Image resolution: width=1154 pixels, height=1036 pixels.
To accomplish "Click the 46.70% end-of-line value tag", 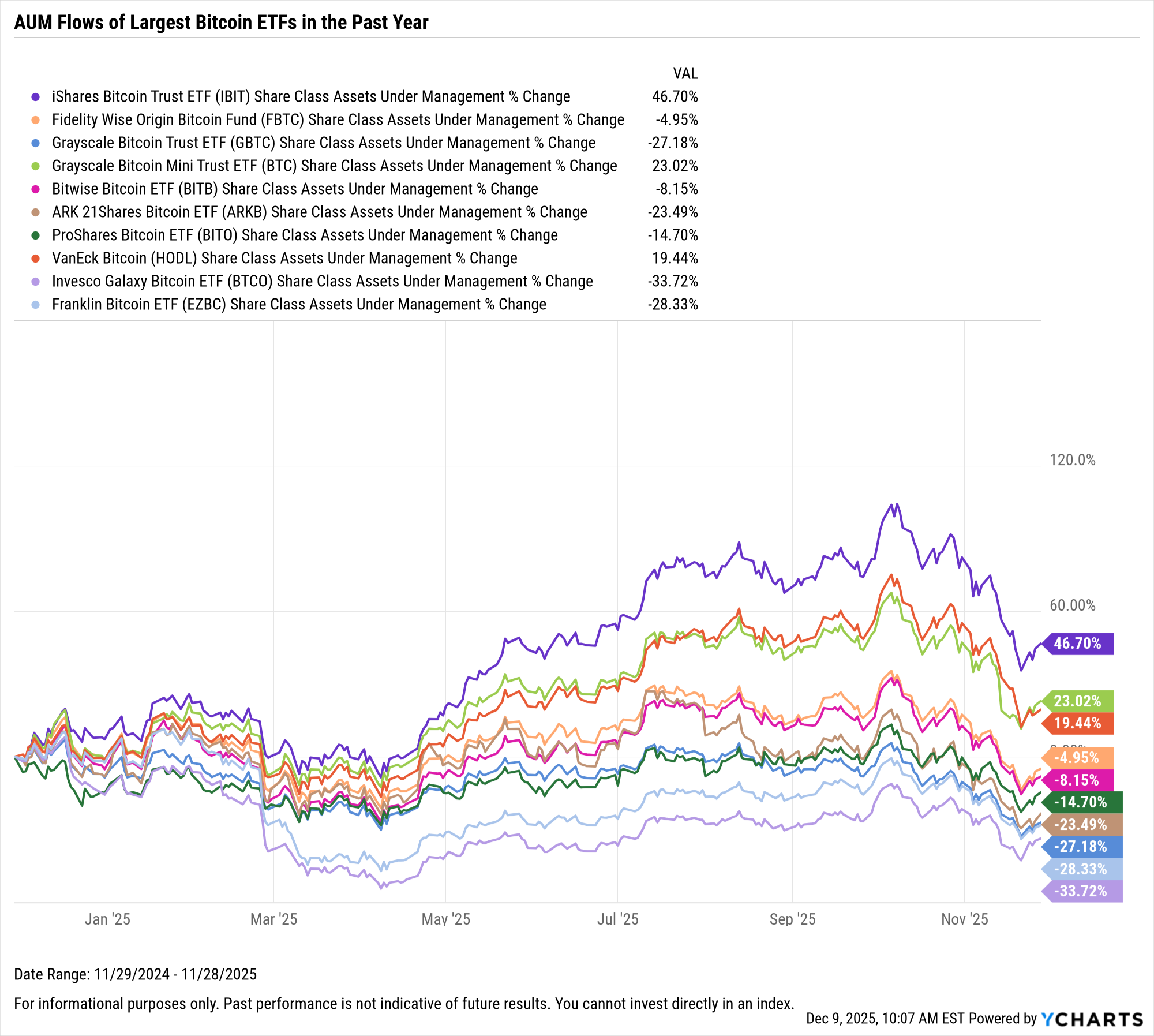I will point(1077,644).
